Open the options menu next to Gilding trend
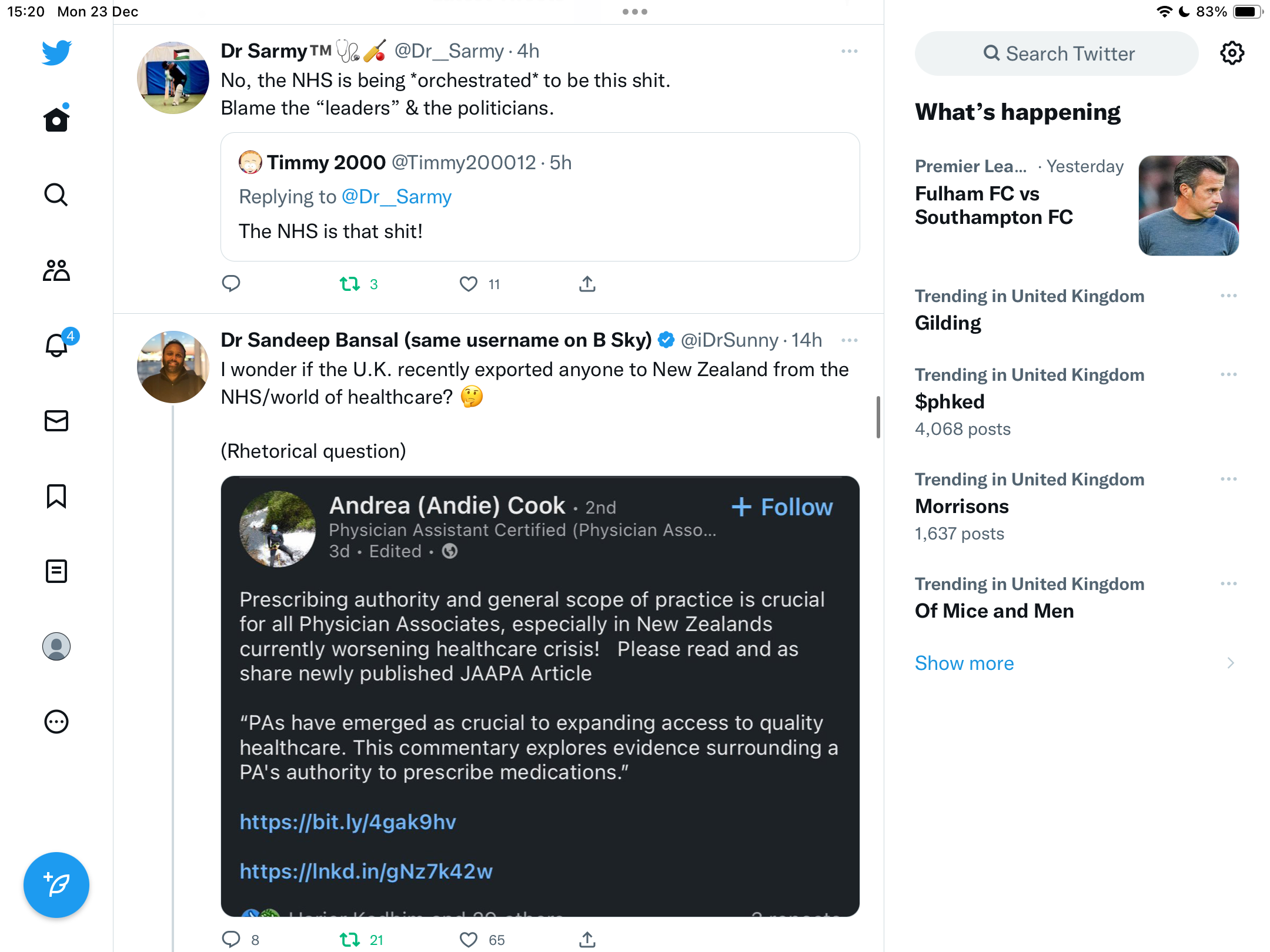The image size is (1270, 952). click(x=1229, y=296)
